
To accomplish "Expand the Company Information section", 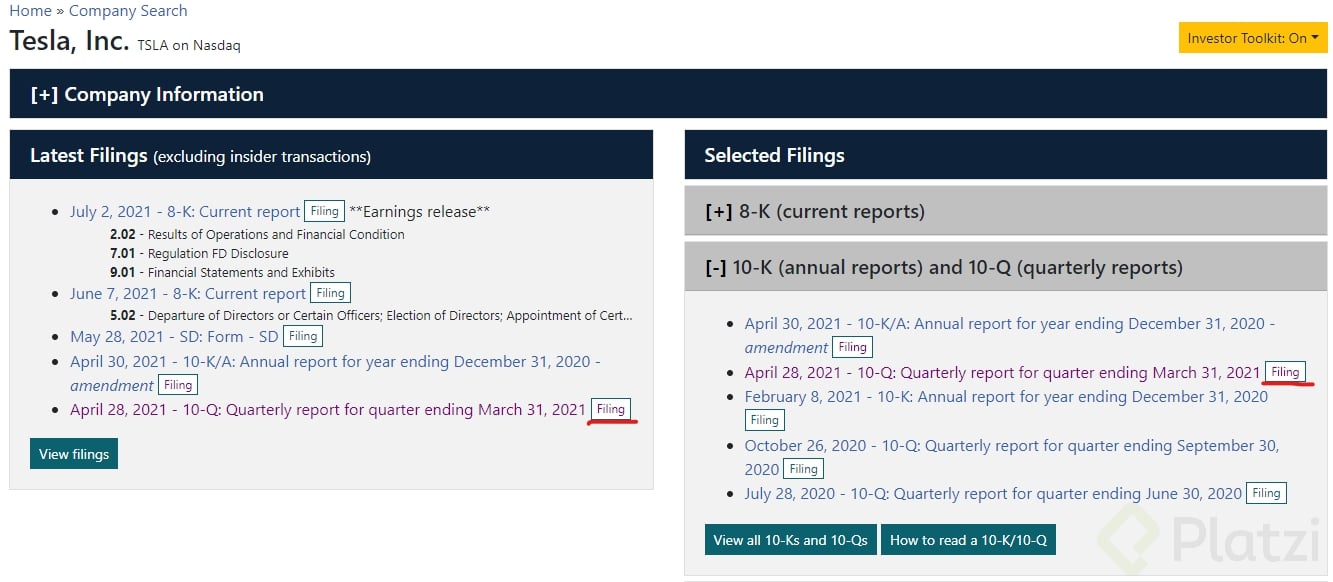I will (147, 95).
